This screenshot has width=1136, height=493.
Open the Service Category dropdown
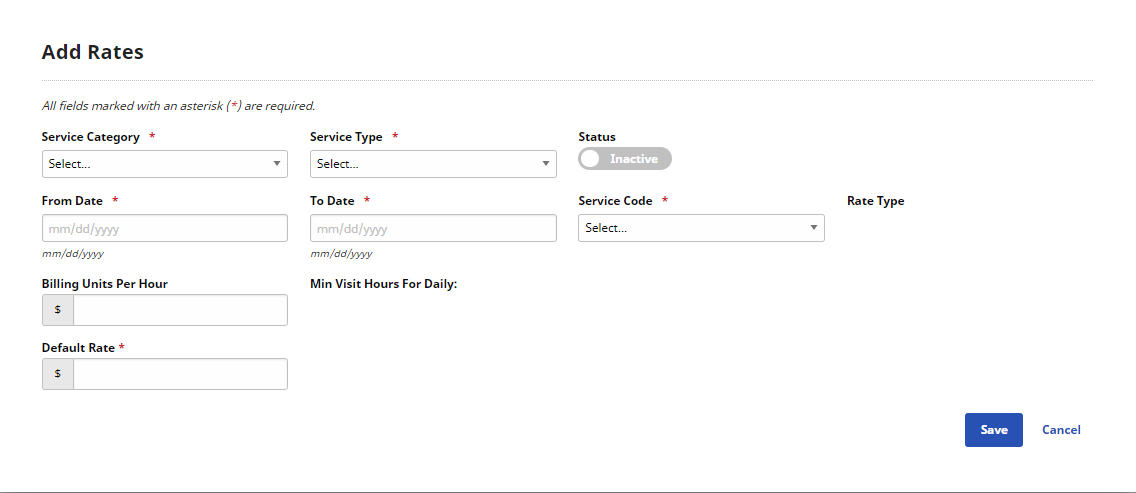(164, 164)
